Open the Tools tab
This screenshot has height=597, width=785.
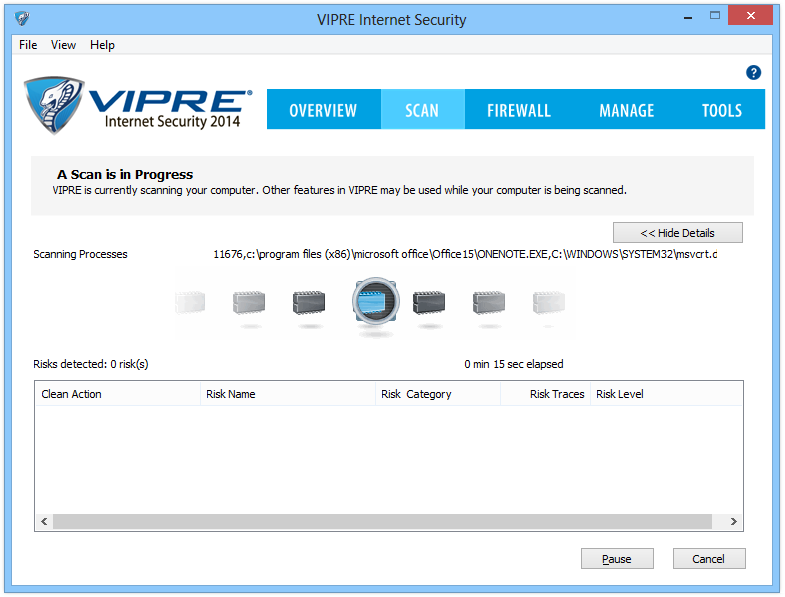click(x=721, y=110)
